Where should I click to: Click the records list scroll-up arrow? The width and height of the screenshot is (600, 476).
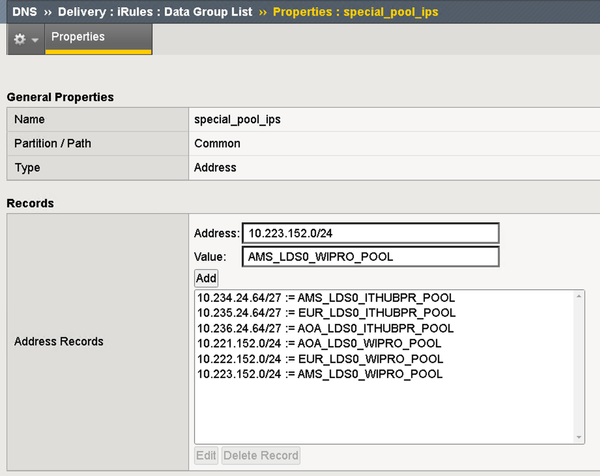[x=578, y=296]
